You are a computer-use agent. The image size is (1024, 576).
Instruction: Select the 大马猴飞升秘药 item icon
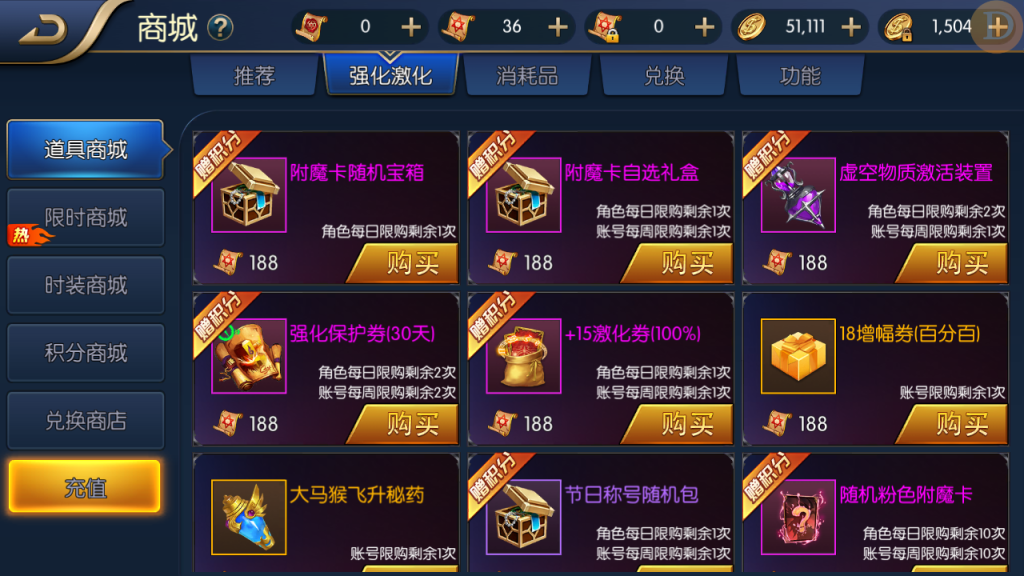[249, 517]
